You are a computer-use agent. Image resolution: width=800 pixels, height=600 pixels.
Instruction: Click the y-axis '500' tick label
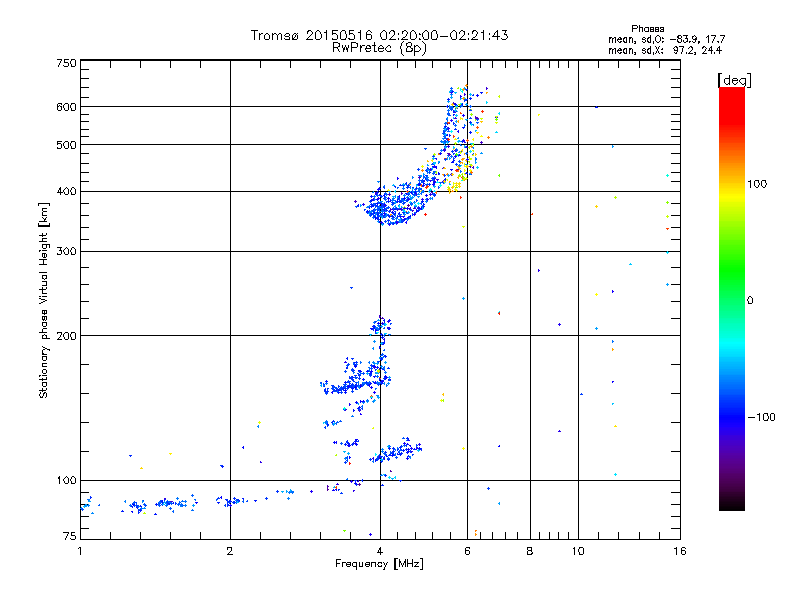click(x=66, y=145)
